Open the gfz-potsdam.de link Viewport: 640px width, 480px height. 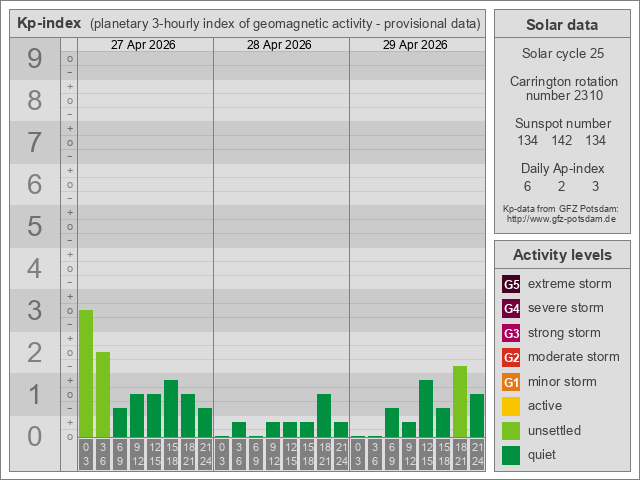[x=561, y=219]
